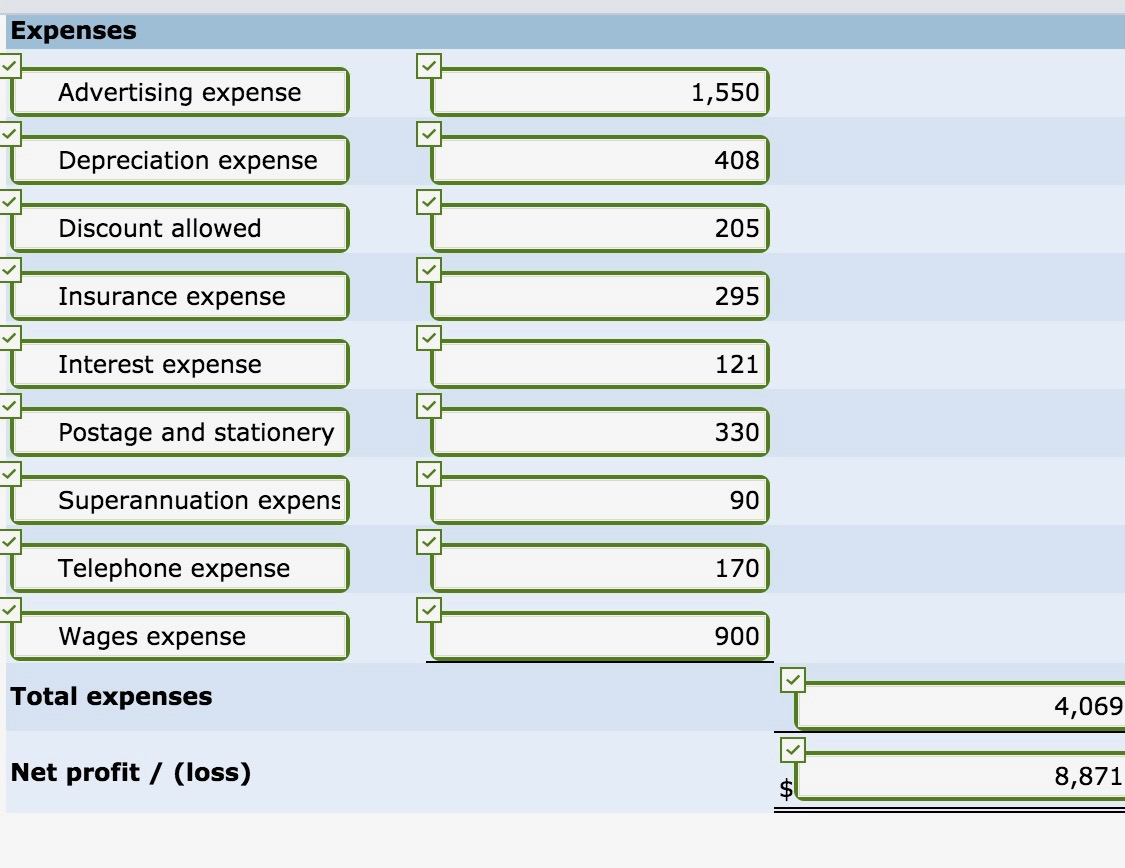Click the checkmark icon above the 170 amount
This screenshot has height=868, width=1125.
[x=429, y=542]
